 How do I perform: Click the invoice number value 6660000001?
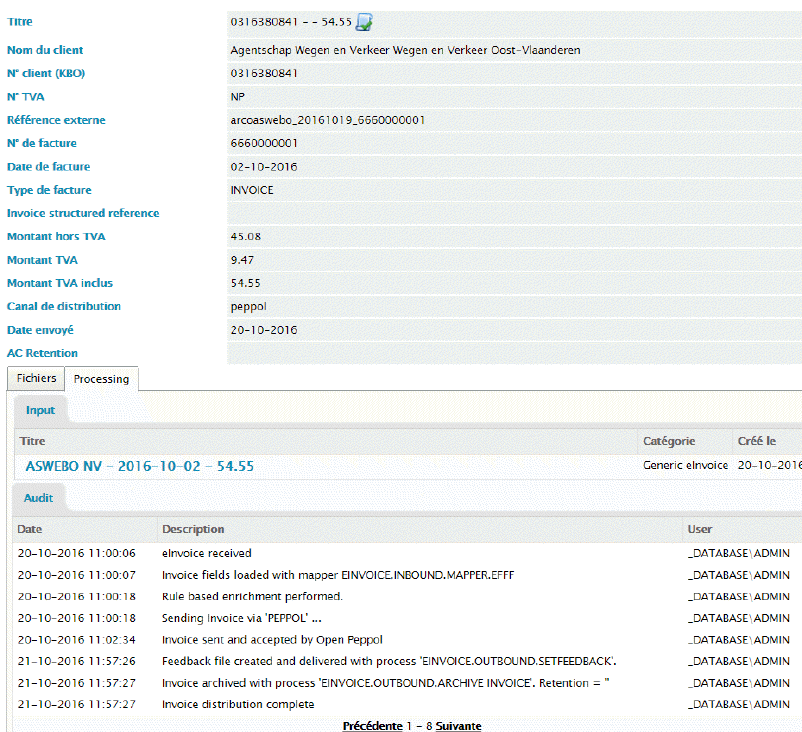pyautogui.click(x=264, y=143)
